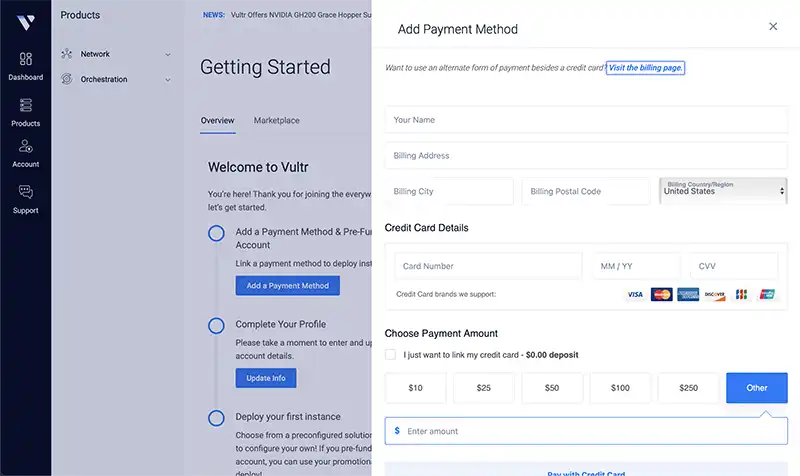The width and height of the screenshot is (800, 476).
Task: Focus the Billing City field
Action: (x=449, y=191)
